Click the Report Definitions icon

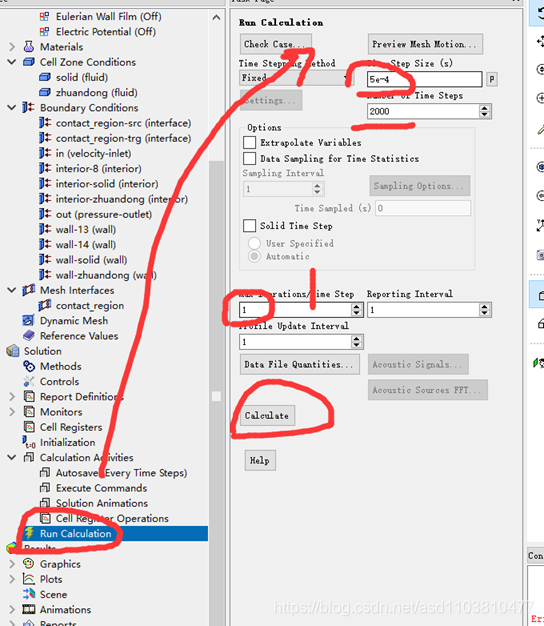[x=29, y=396]
